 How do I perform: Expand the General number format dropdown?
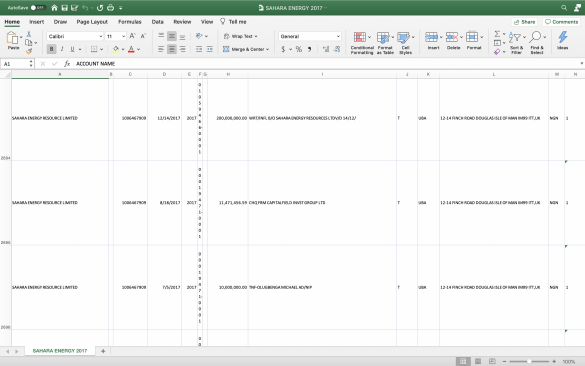click(x=310, y=36)
